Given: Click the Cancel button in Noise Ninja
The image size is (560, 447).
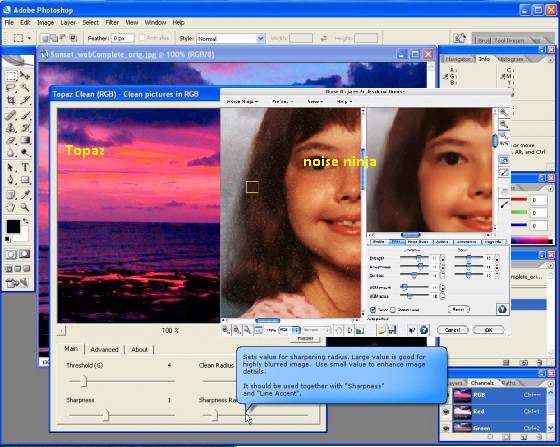Looking at the screenshot, I should click(x=452, y=330).
